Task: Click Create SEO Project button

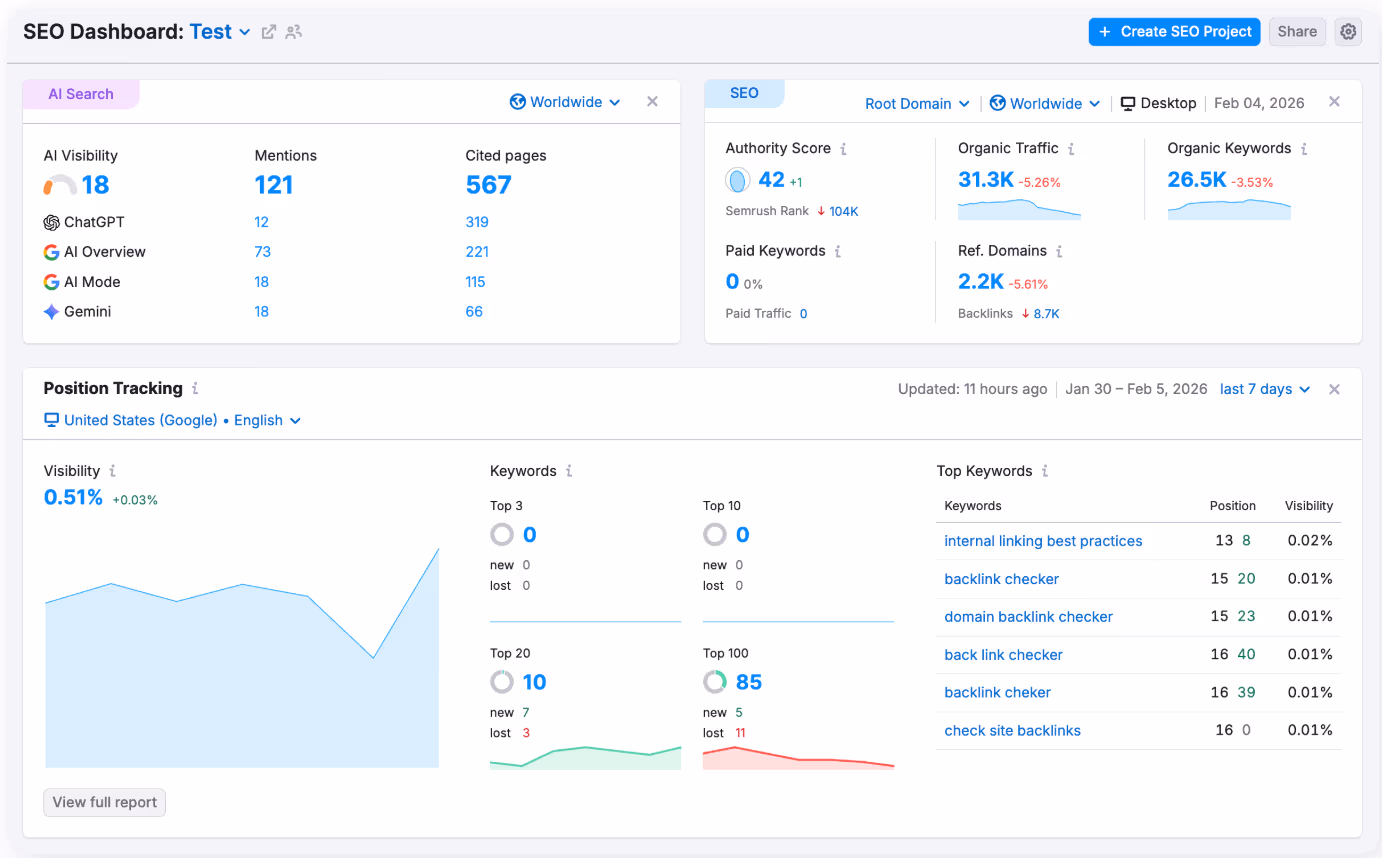Action: [1174, 32]
